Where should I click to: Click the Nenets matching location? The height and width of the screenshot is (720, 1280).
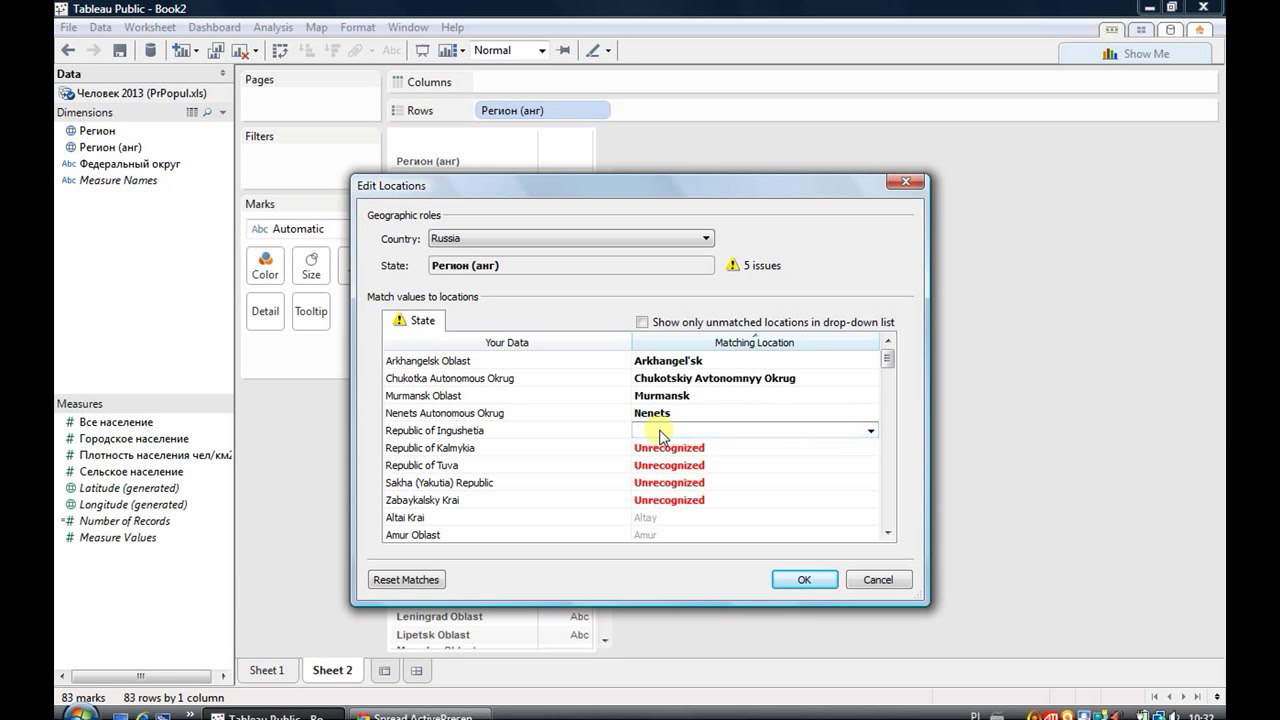[652, 413]
